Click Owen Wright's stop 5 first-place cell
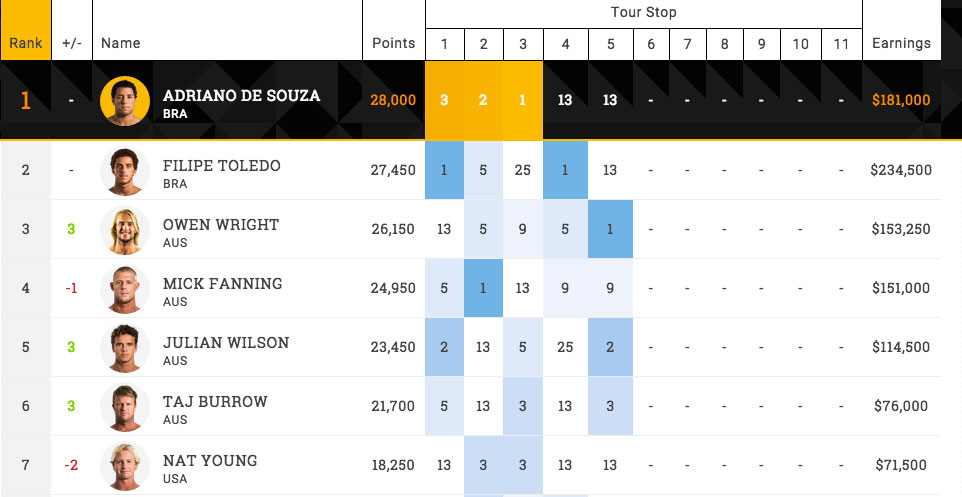 click(x=610, y=229)
